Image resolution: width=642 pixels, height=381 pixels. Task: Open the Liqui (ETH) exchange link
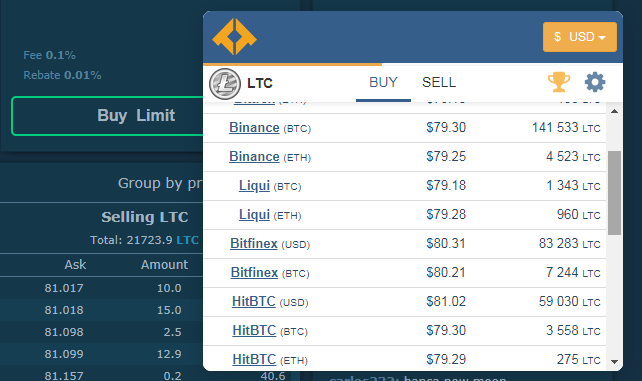click(x=254, y=215)
